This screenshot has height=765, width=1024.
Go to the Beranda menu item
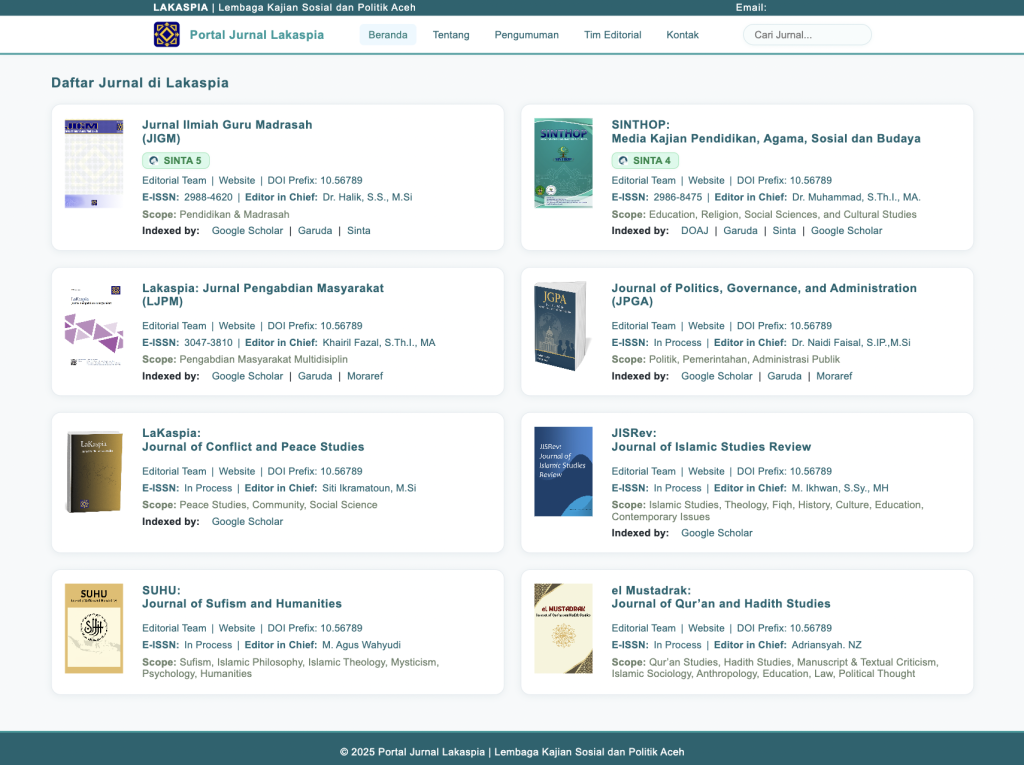[x=388, y=35]
